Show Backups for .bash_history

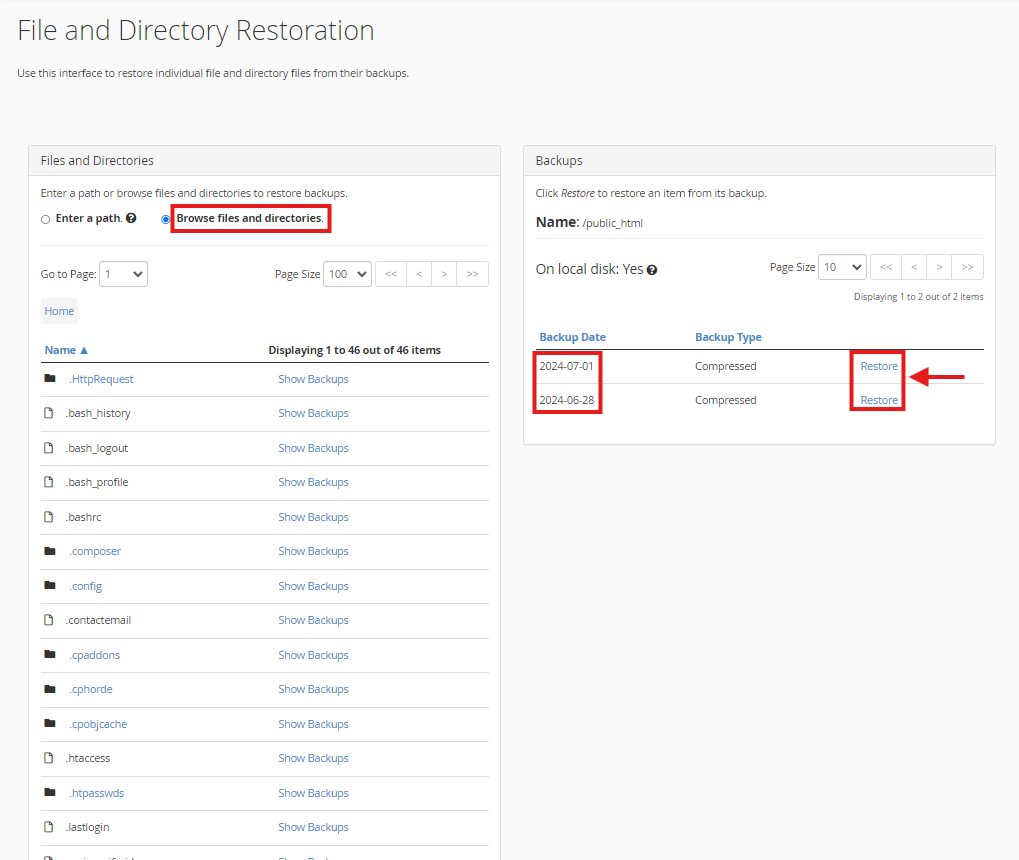tap(313, 413)
